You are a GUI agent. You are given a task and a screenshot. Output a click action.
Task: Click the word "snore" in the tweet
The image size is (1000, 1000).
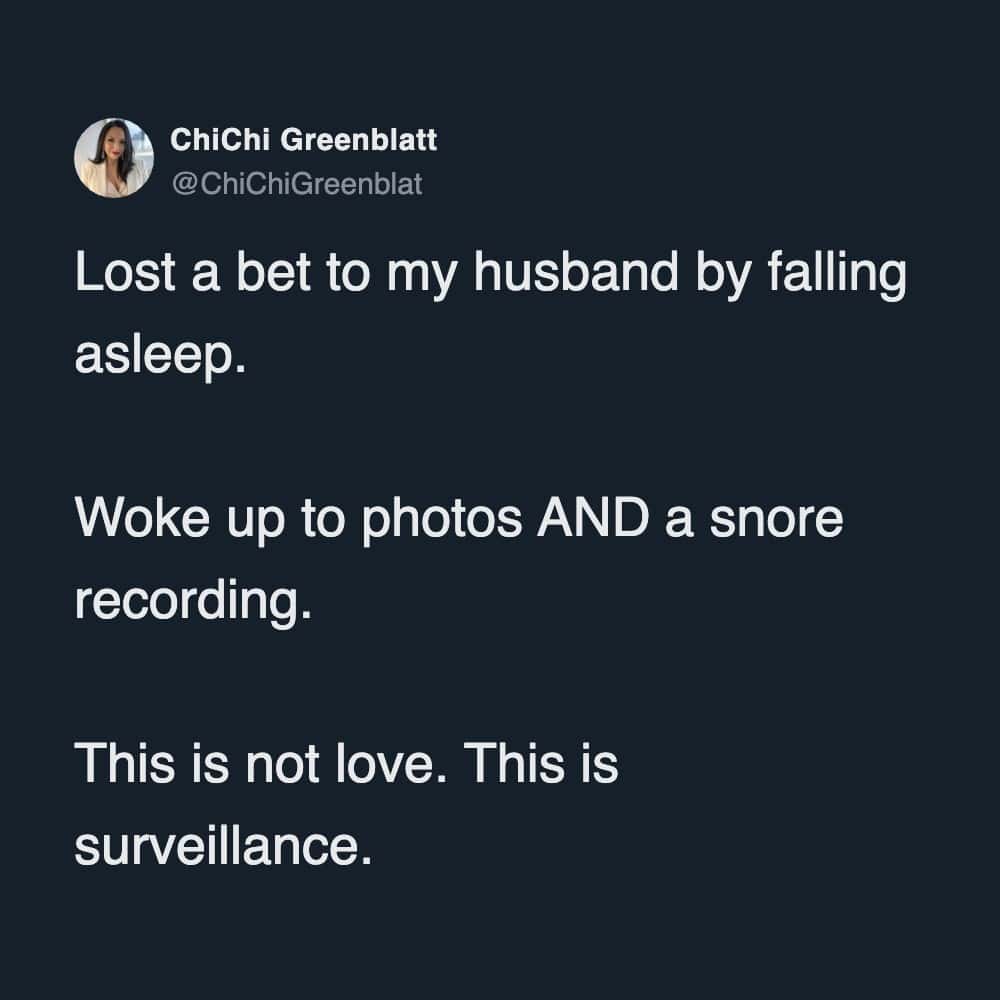[778, 520]
